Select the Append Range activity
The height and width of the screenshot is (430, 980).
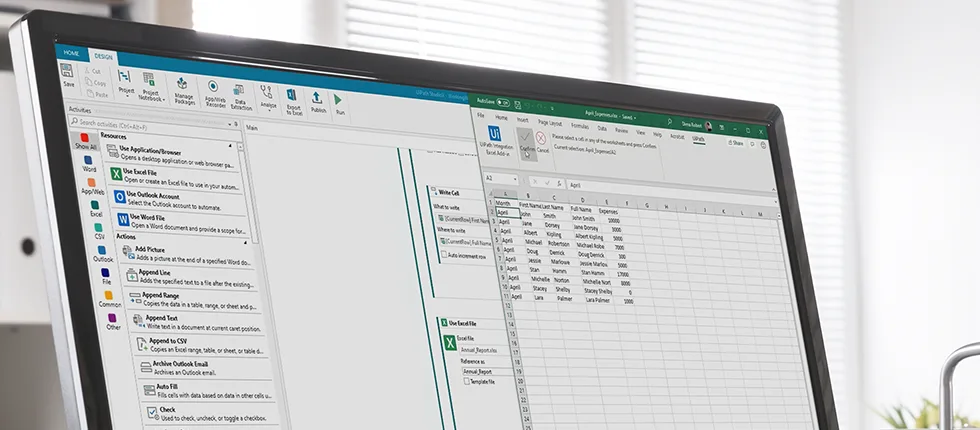point(195,300)
